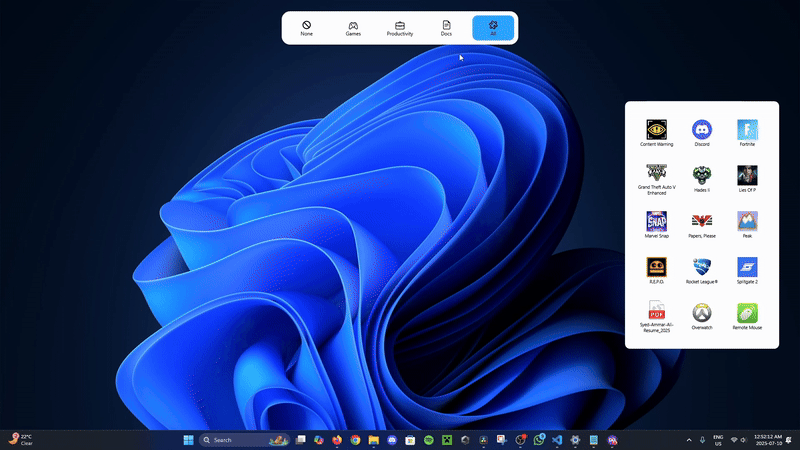Image resolution: width=800 pixels, height=450 pixels.
Task: Open the Overwatch shortcut
Action: pyautogui.click(x=701, y=314)
